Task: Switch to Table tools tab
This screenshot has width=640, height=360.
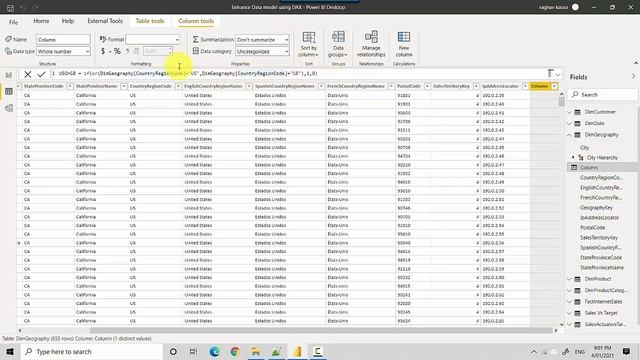Action: tap(150, 21)
